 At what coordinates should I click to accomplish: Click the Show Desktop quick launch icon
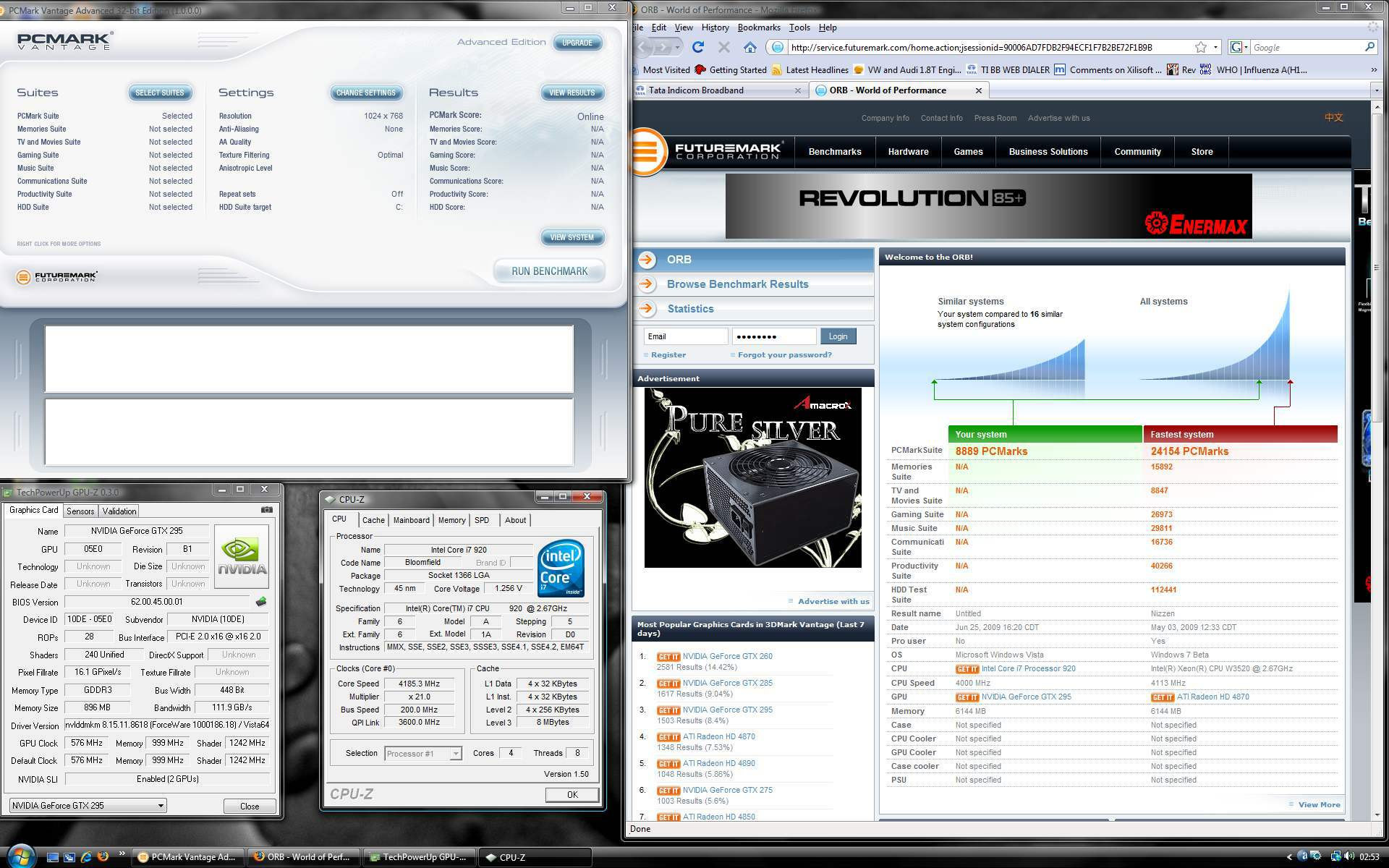pyautogui.click(x=52, y=857)
